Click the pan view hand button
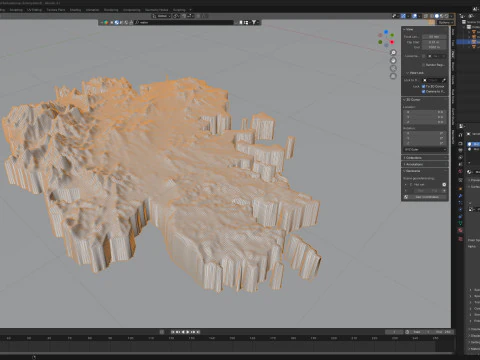This screenshot has height=360, width=480. pyautogui.click(x=393, y=60)
